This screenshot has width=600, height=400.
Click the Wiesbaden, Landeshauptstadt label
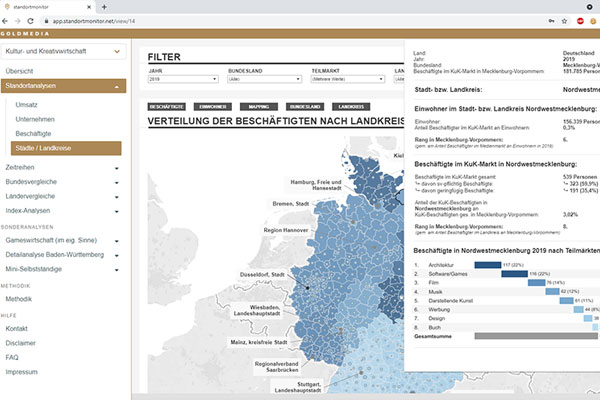(x=257, y=310)
